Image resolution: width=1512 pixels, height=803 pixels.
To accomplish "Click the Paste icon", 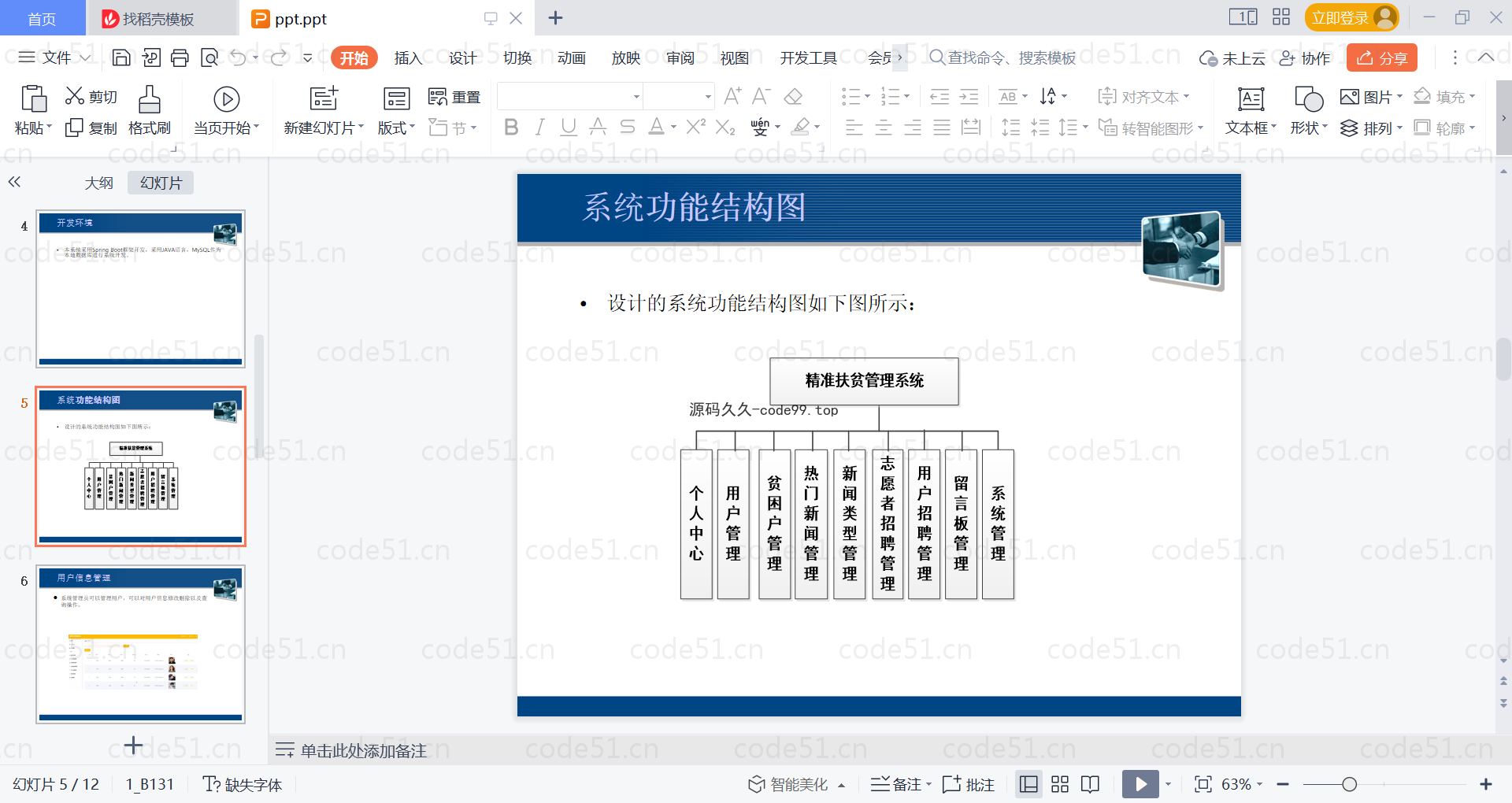I will pos(33,99).
